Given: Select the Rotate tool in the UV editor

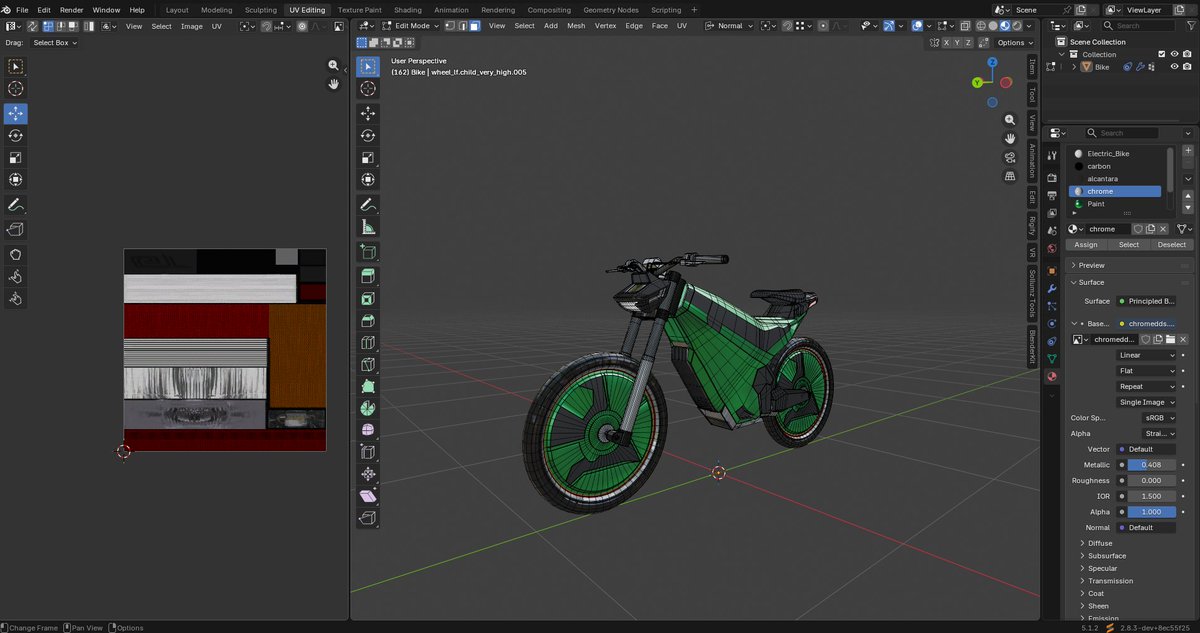Looking at the screenshot, I should point(15,135).
